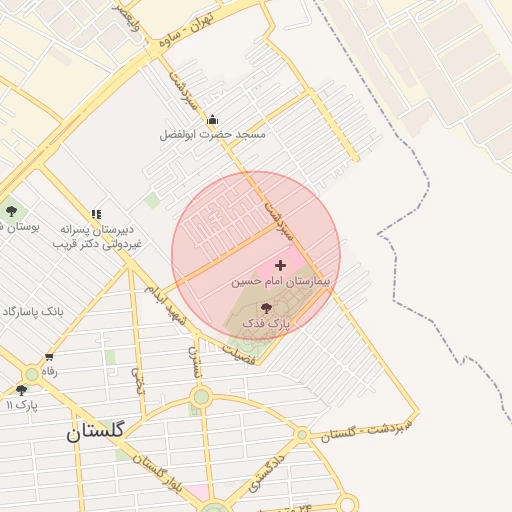Screen dimensions: 512x512
Task: Click the school icon above دبیرستان پسرانه
Action: click(96, 214)
